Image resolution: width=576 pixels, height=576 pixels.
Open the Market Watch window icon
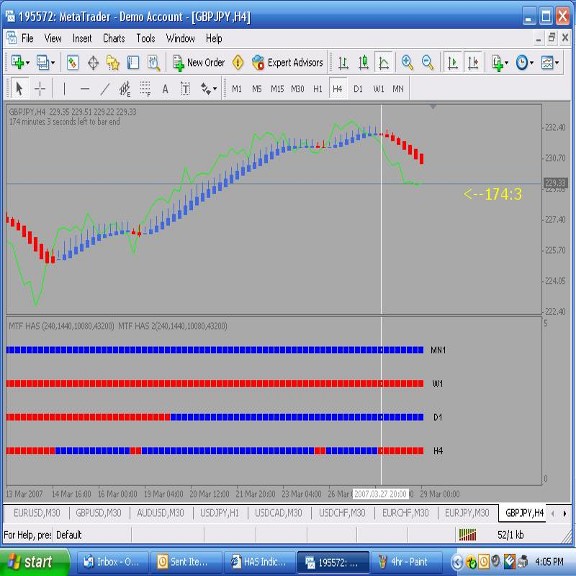[73, 63]
